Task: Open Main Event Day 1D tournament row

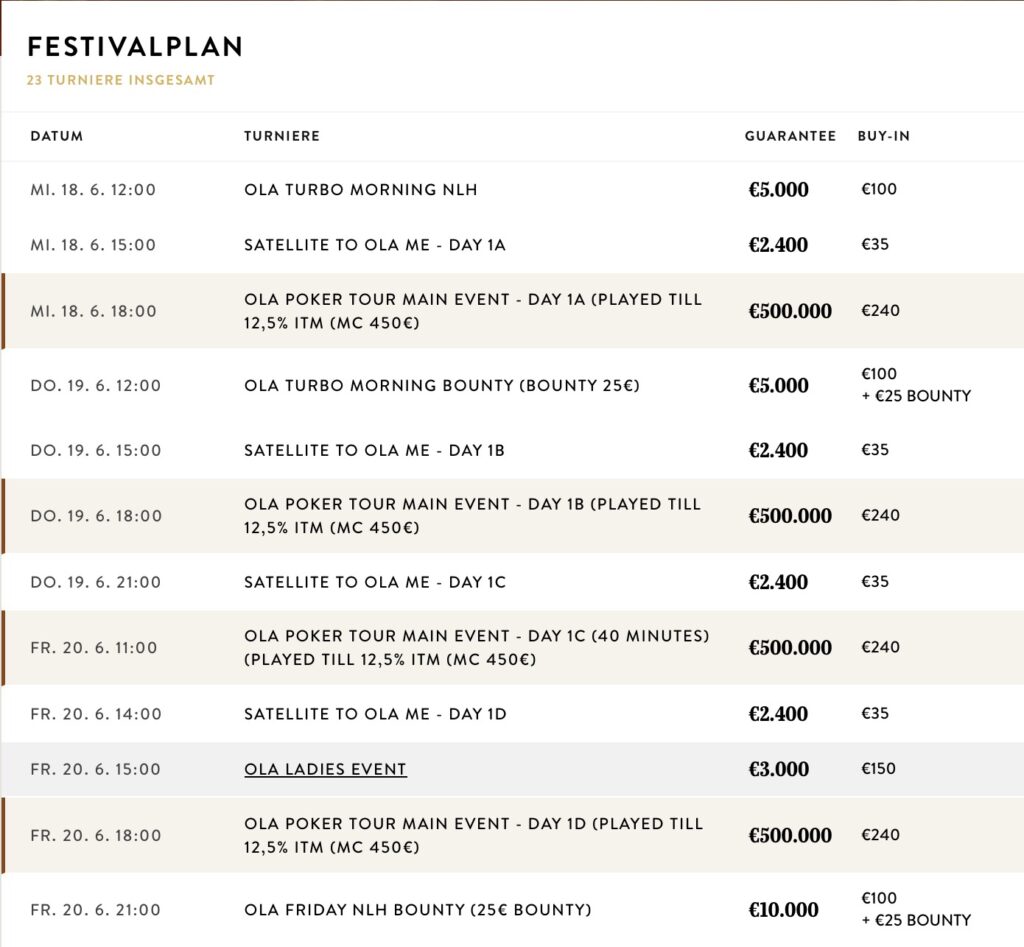Action: point(473,835)
